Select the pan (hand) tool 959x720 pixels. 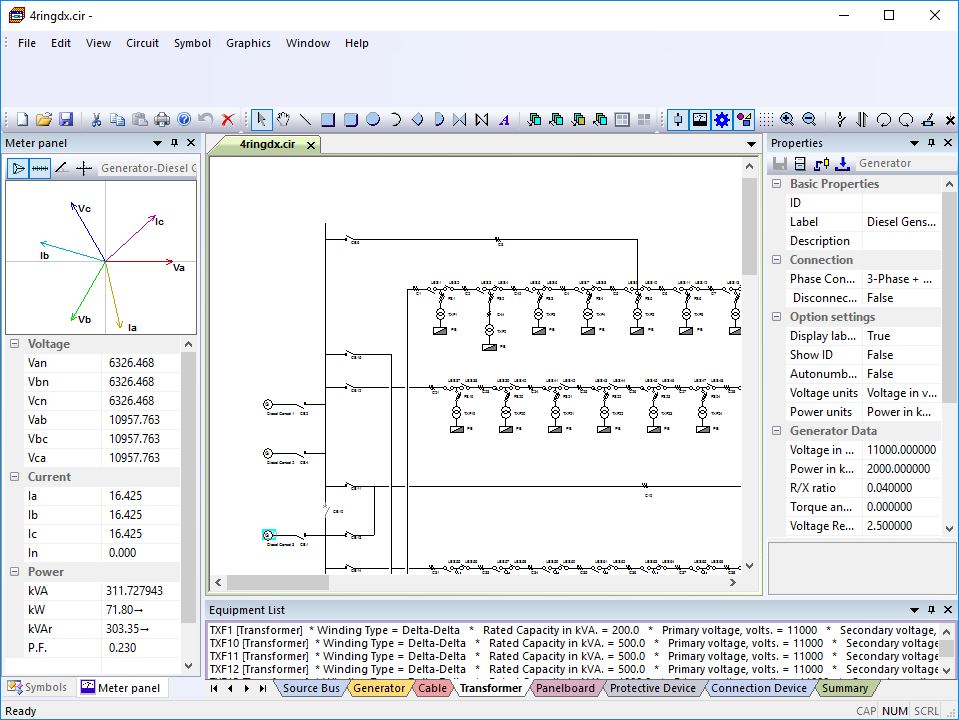click(285, 119)
